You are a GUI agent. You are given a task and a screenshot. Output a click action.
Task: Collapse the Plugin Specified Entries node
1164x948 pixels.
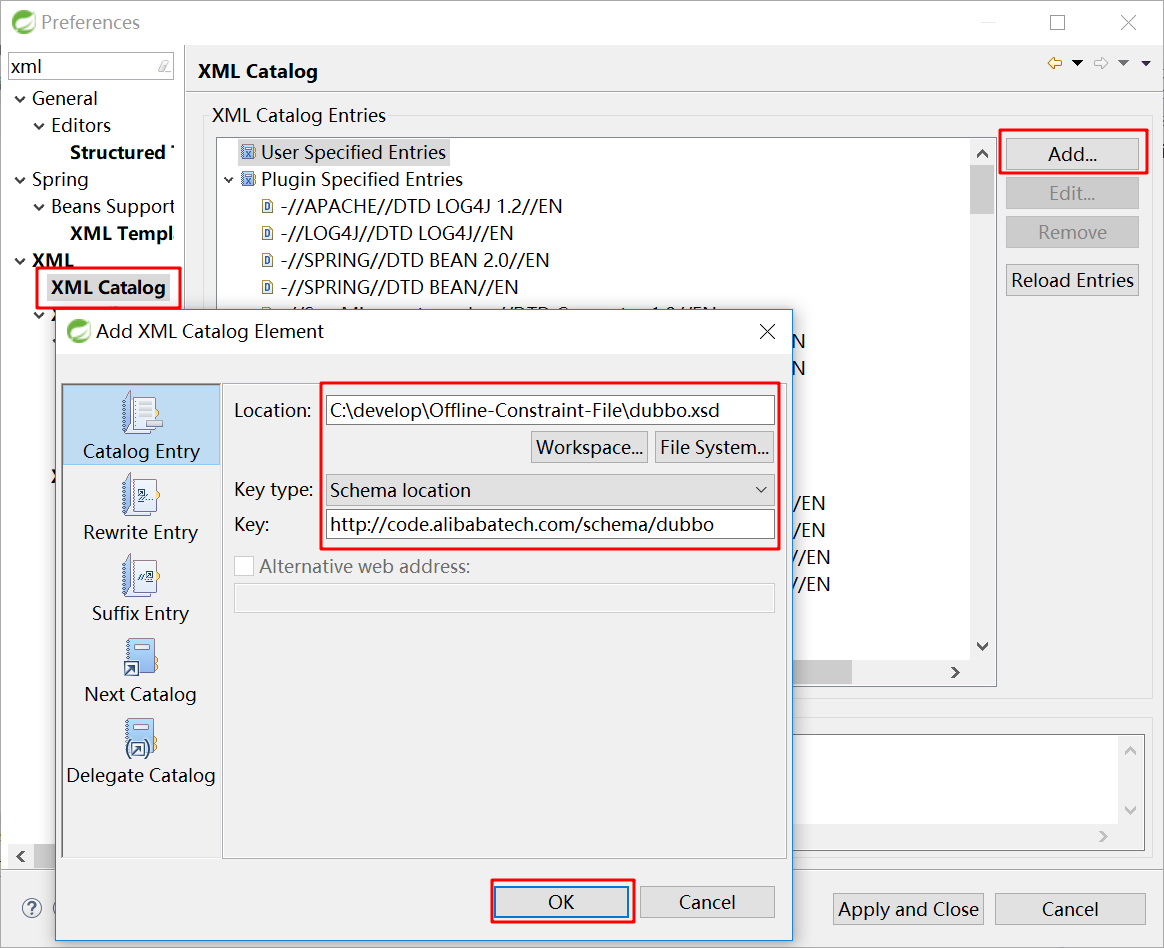coord(229,180)
